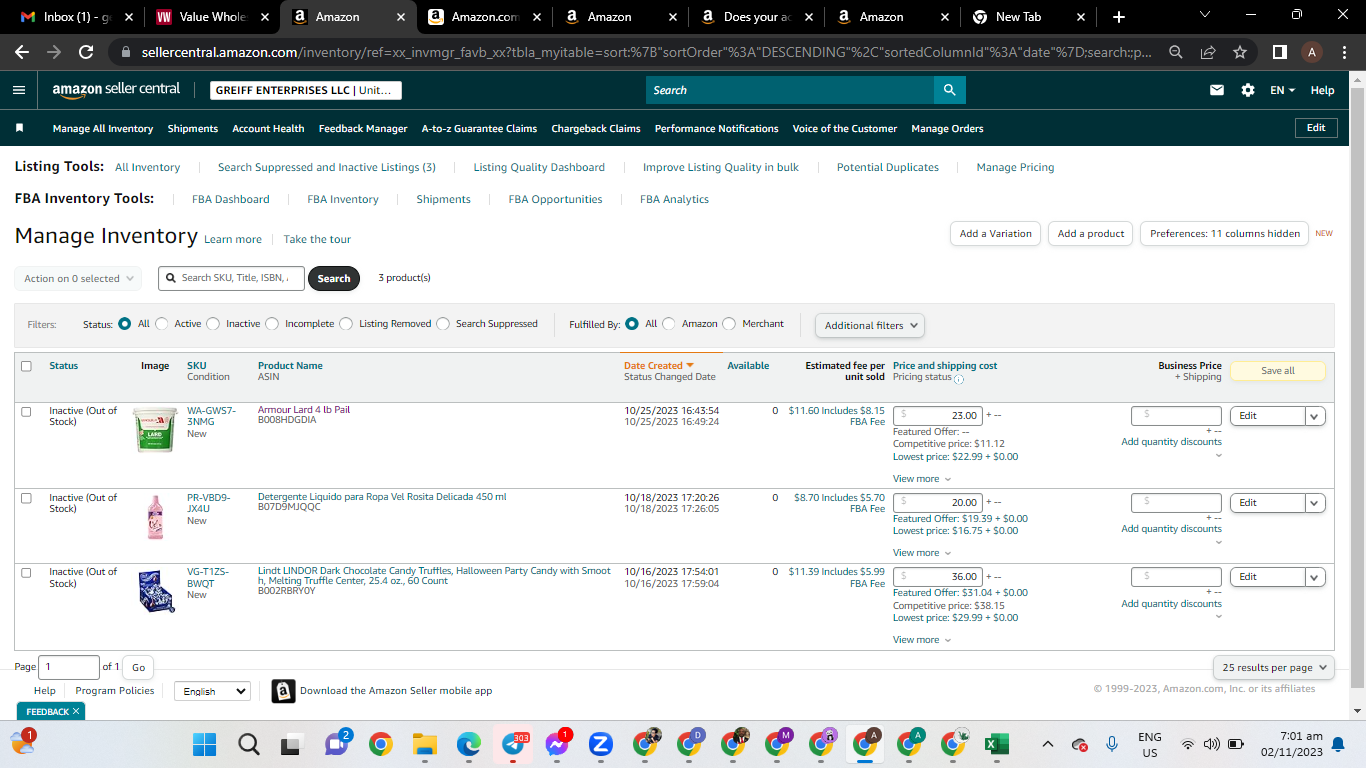Image resolution: width=1366 pixels, height=768 pixels.
Task: Expand View more for Armour Lard pricing
Action: [922, 479]
